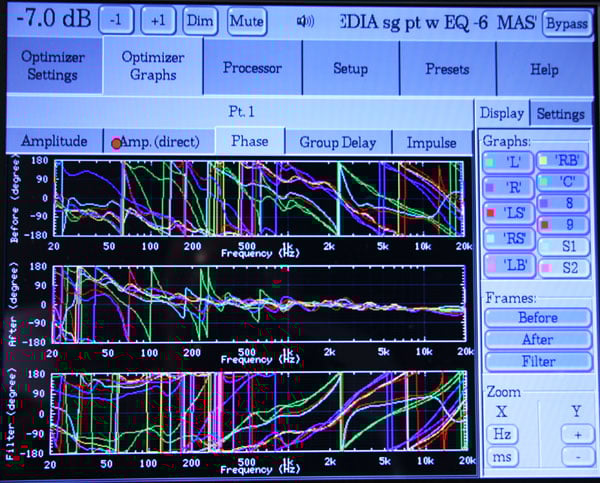Open the Optimizer Settings tab
The height and width of the screenshot is (483, 600).
click(x=53, y=67)
